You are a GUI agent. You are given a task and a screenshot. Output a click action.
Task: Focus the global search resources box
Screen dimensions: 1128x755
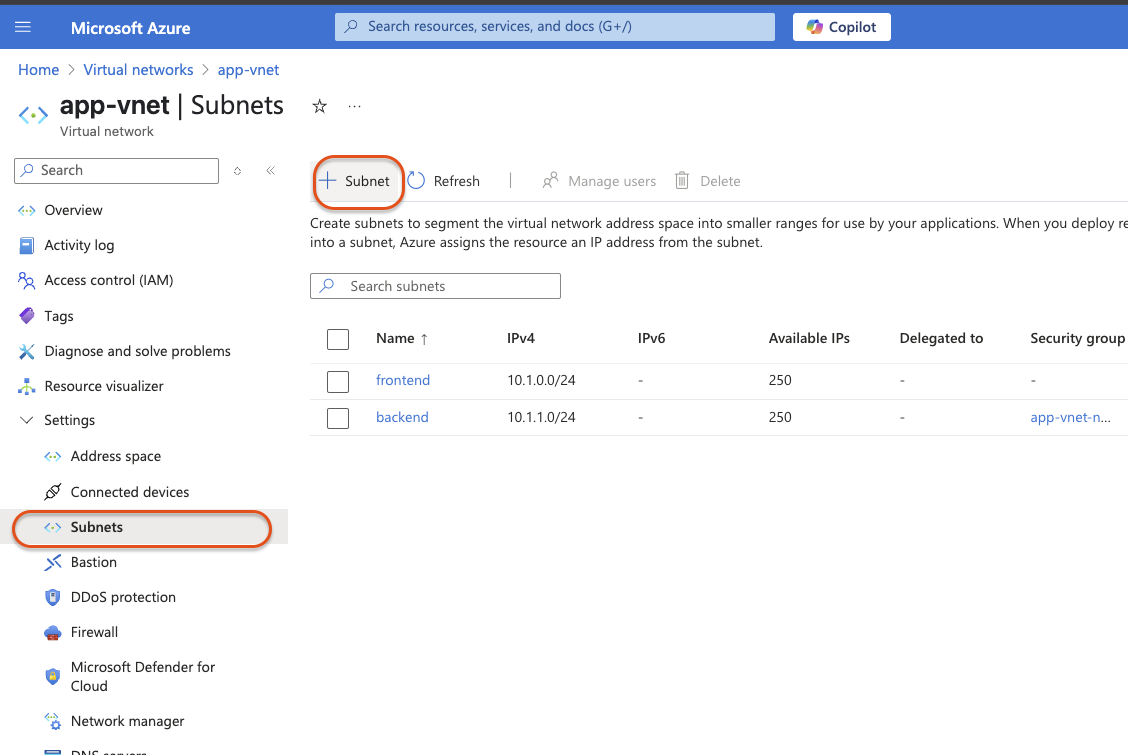pos(555,27)
